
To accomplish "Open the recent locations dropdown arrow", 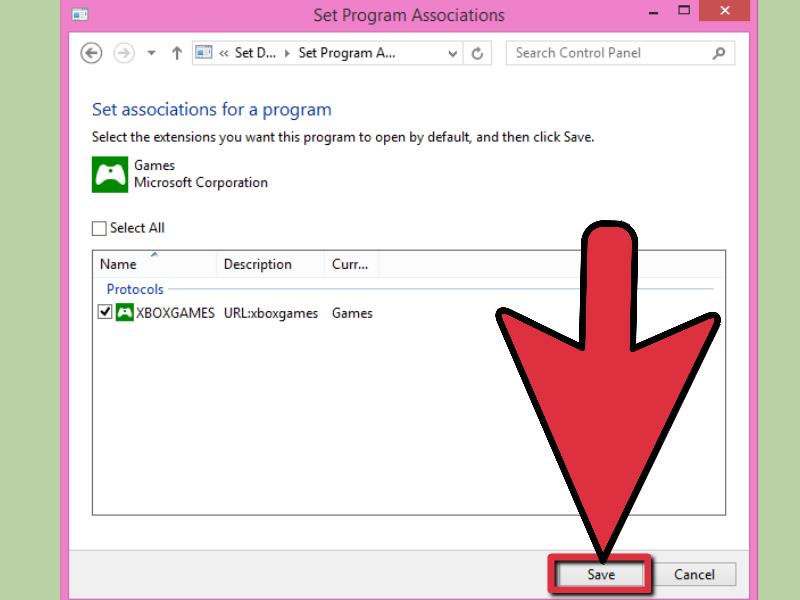I will point(151,53).
